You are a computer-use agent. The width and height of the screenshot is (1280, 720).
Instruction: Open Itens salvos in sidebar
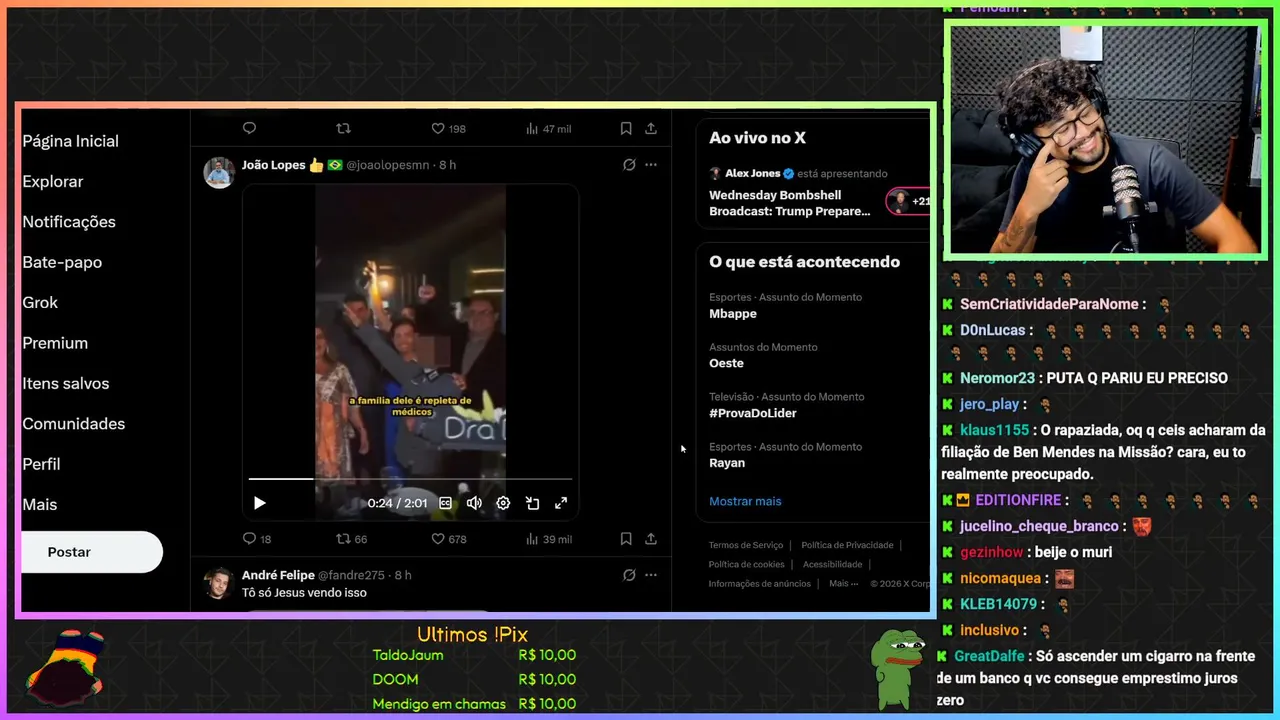coord(66,383)
